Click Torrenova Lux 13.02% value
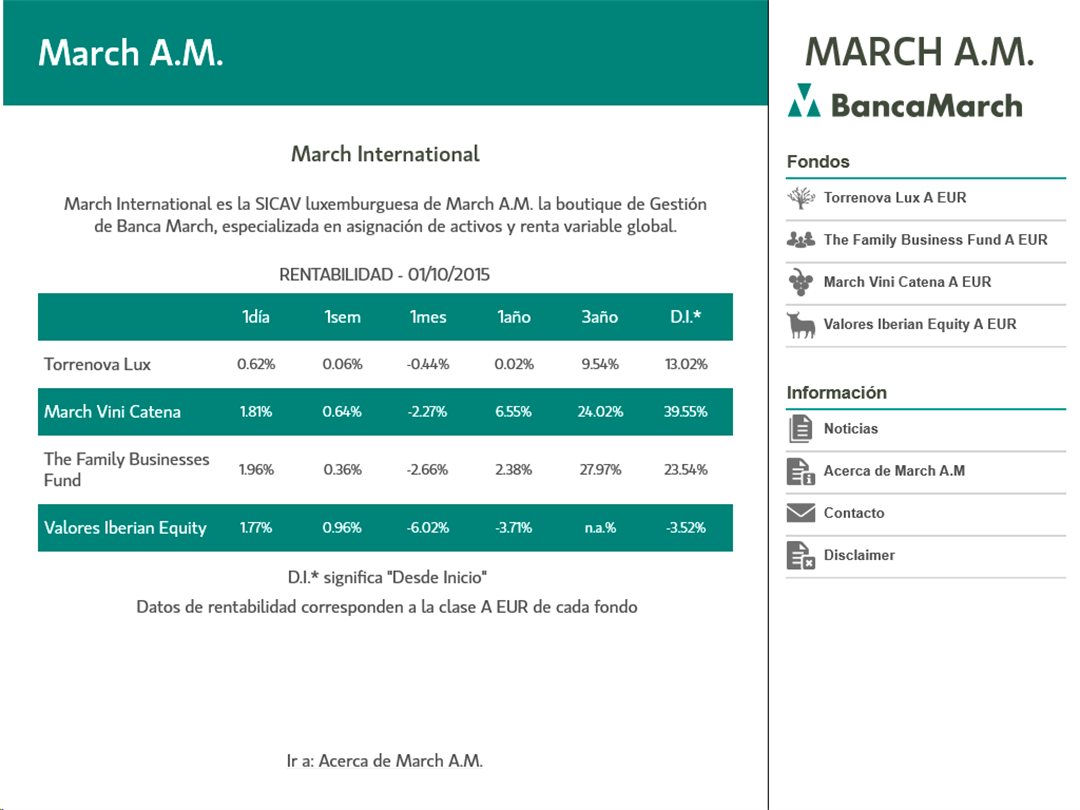 pyautogui.click(x=685, y=364)
